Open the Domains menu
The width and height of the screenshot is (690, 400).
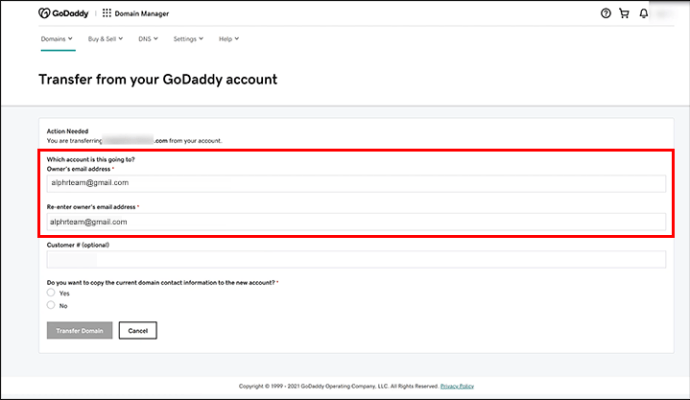(57, 39)
